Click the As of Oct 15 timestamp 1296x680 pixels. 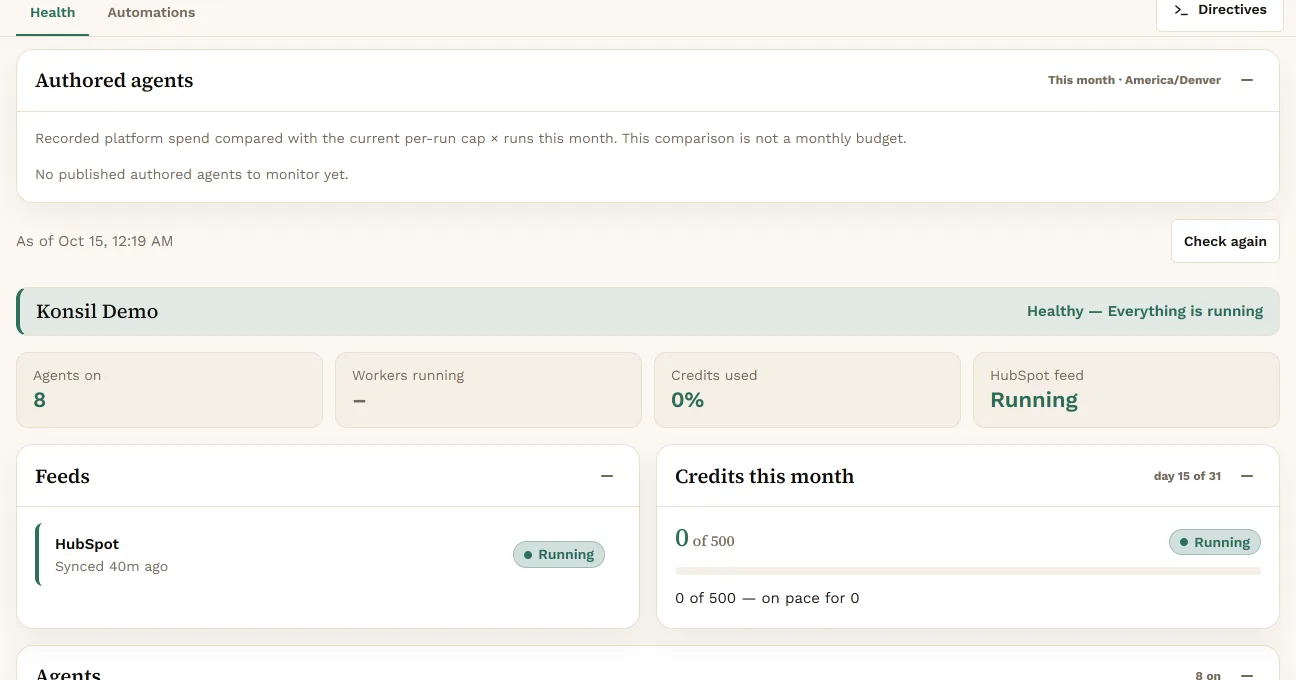(94, 241)
